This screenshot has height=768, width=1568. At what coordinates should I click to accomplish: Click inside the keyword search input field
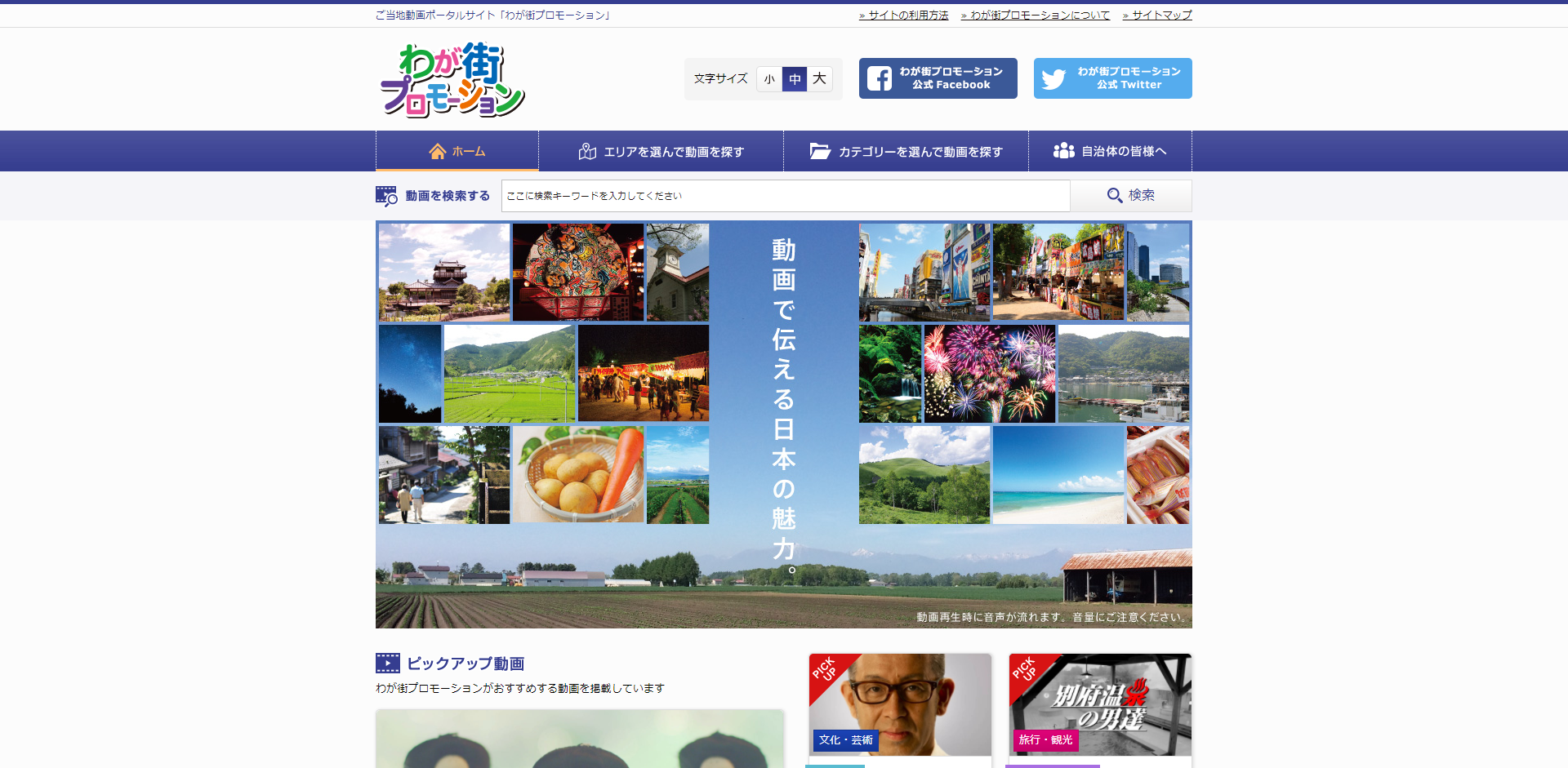pos(784,196)
